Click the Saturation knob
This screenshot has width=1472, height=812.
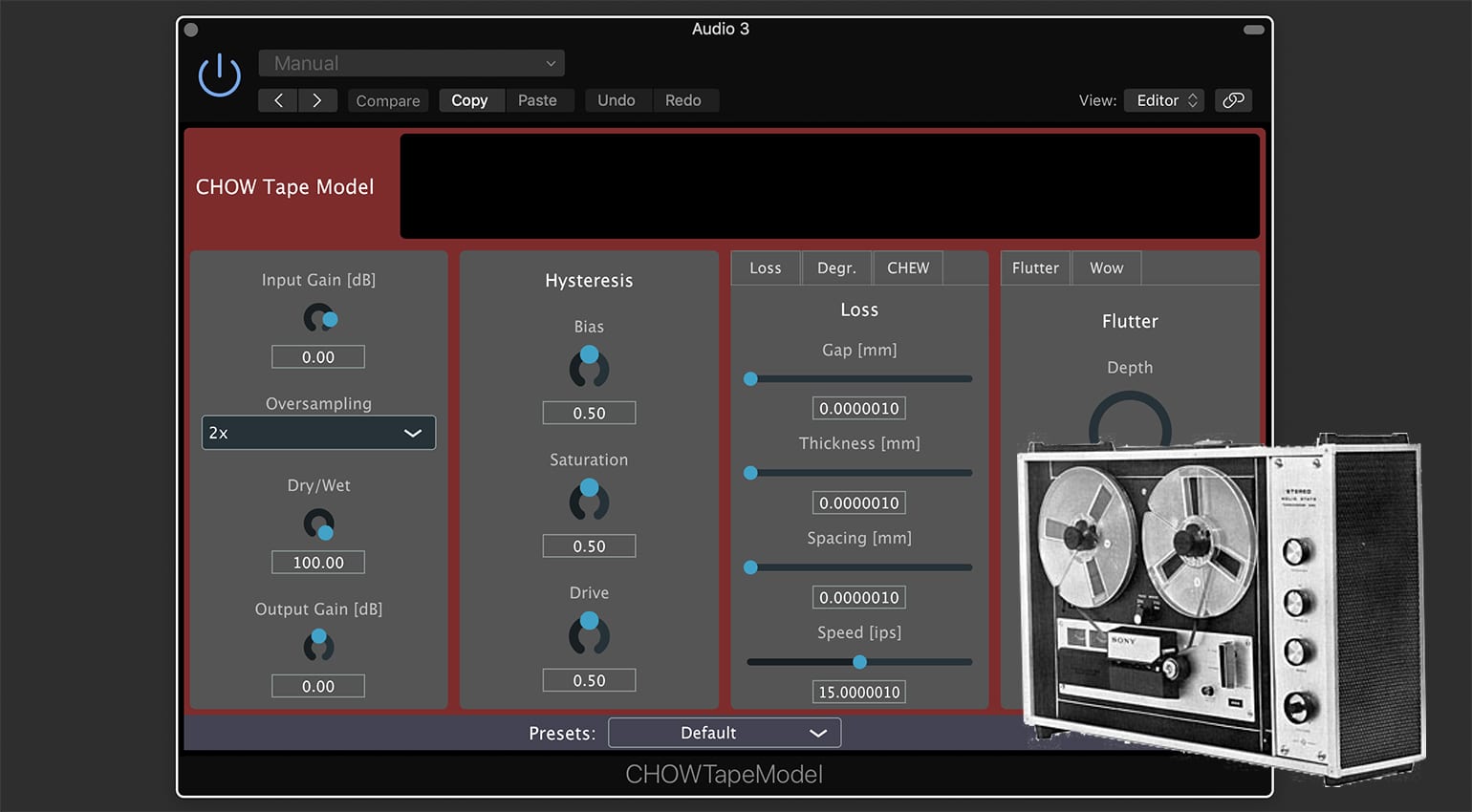click(x=589, y=501)
